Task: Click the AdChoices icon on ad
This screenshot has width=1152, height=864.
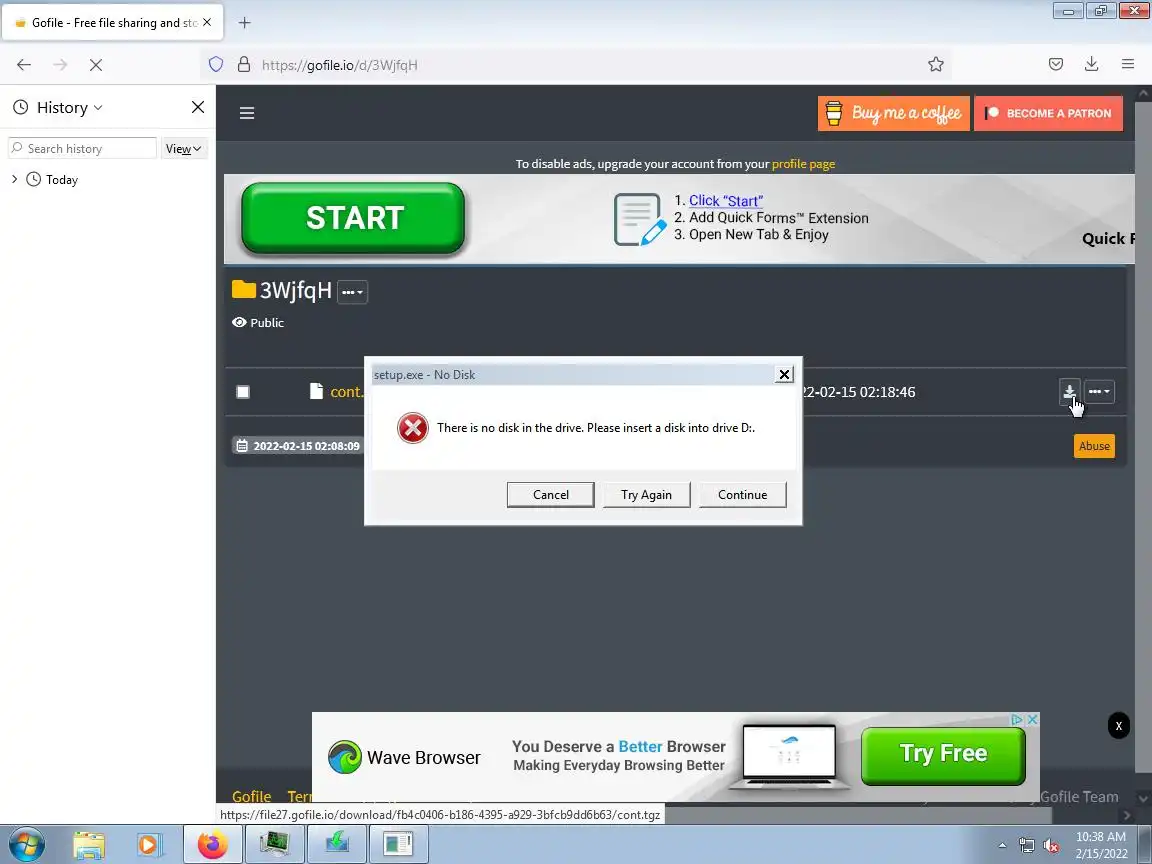Action: pyautogui.click(x=1017, y=719)
